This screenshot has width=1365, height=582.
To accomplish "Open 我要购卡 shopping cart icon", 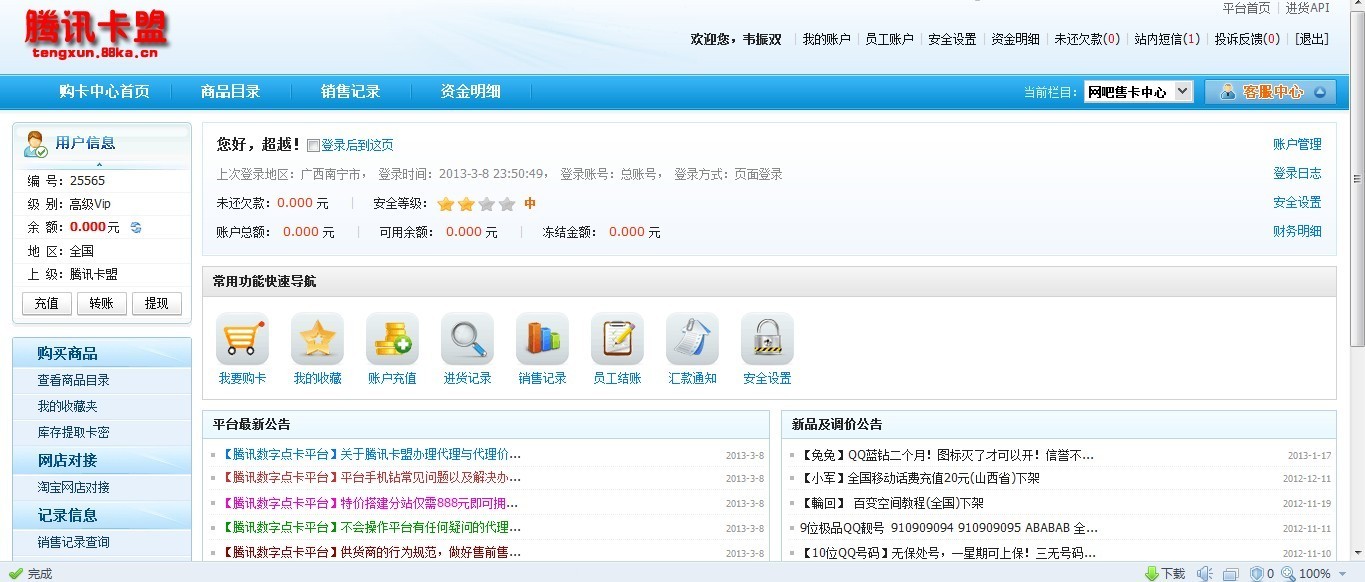I will (x=242, y=338).
